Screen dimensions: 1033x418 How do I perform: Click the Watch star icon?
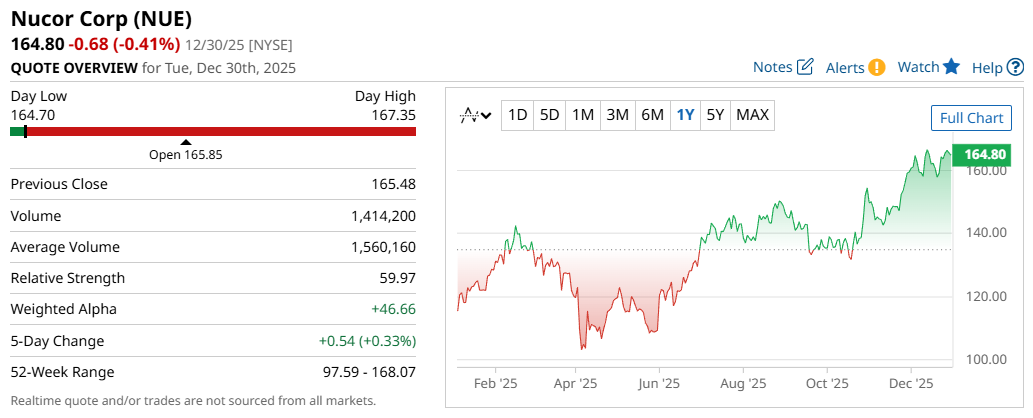[951, 67]
